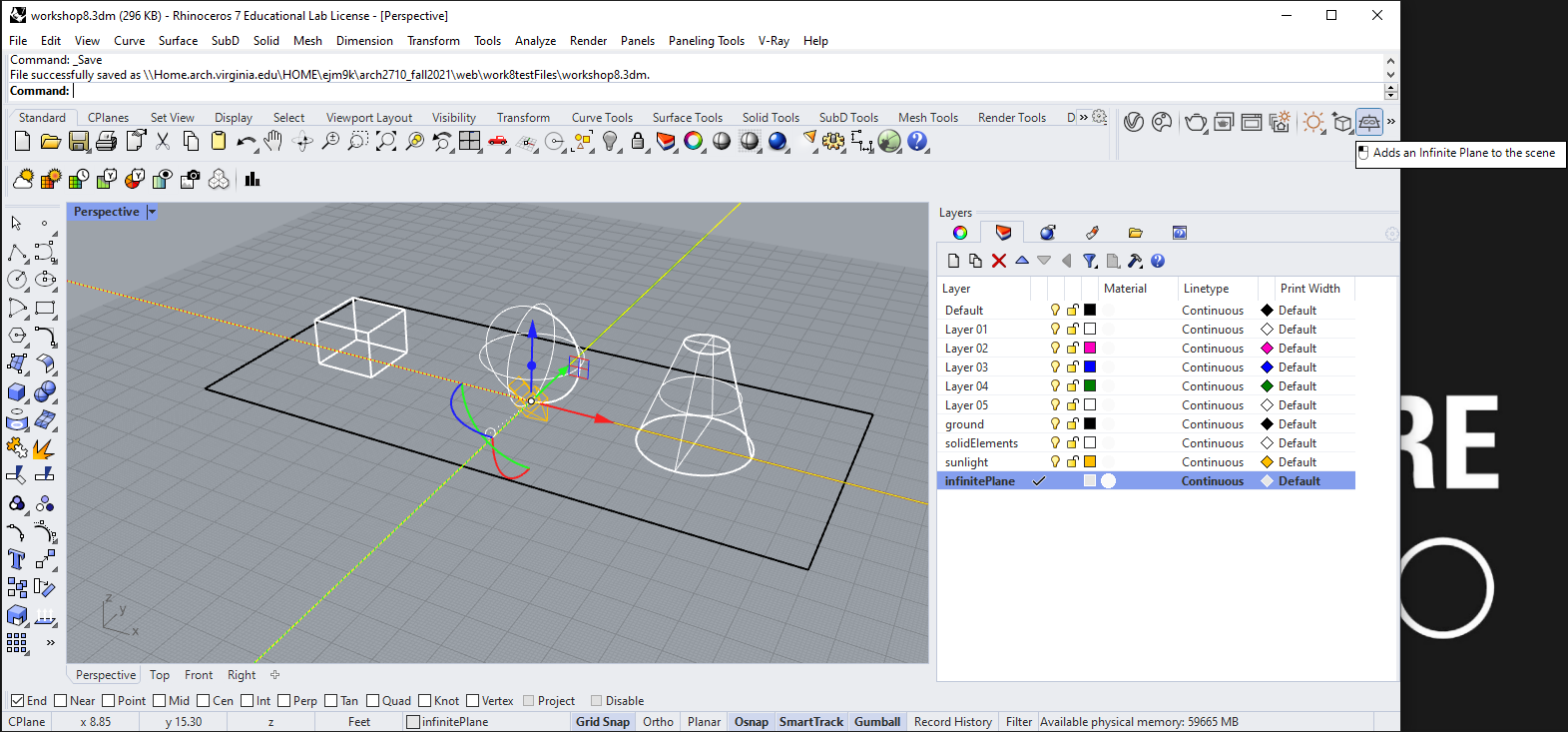1568x732 pixels.
Task: Open the 4-viewport layout icon
Action: [x=470, y=142]
